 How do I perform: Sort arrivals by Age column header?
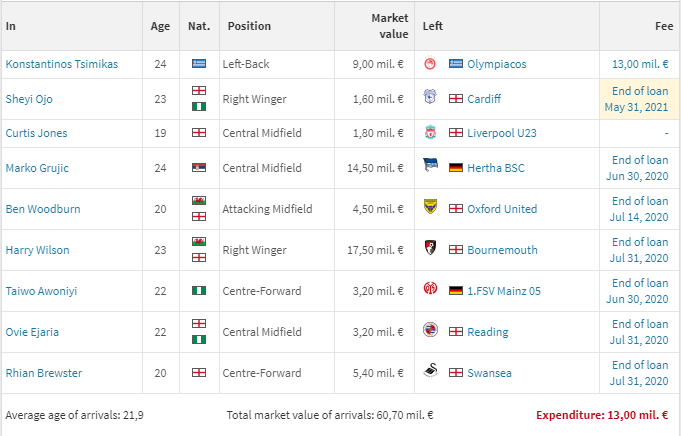(160, 26)
